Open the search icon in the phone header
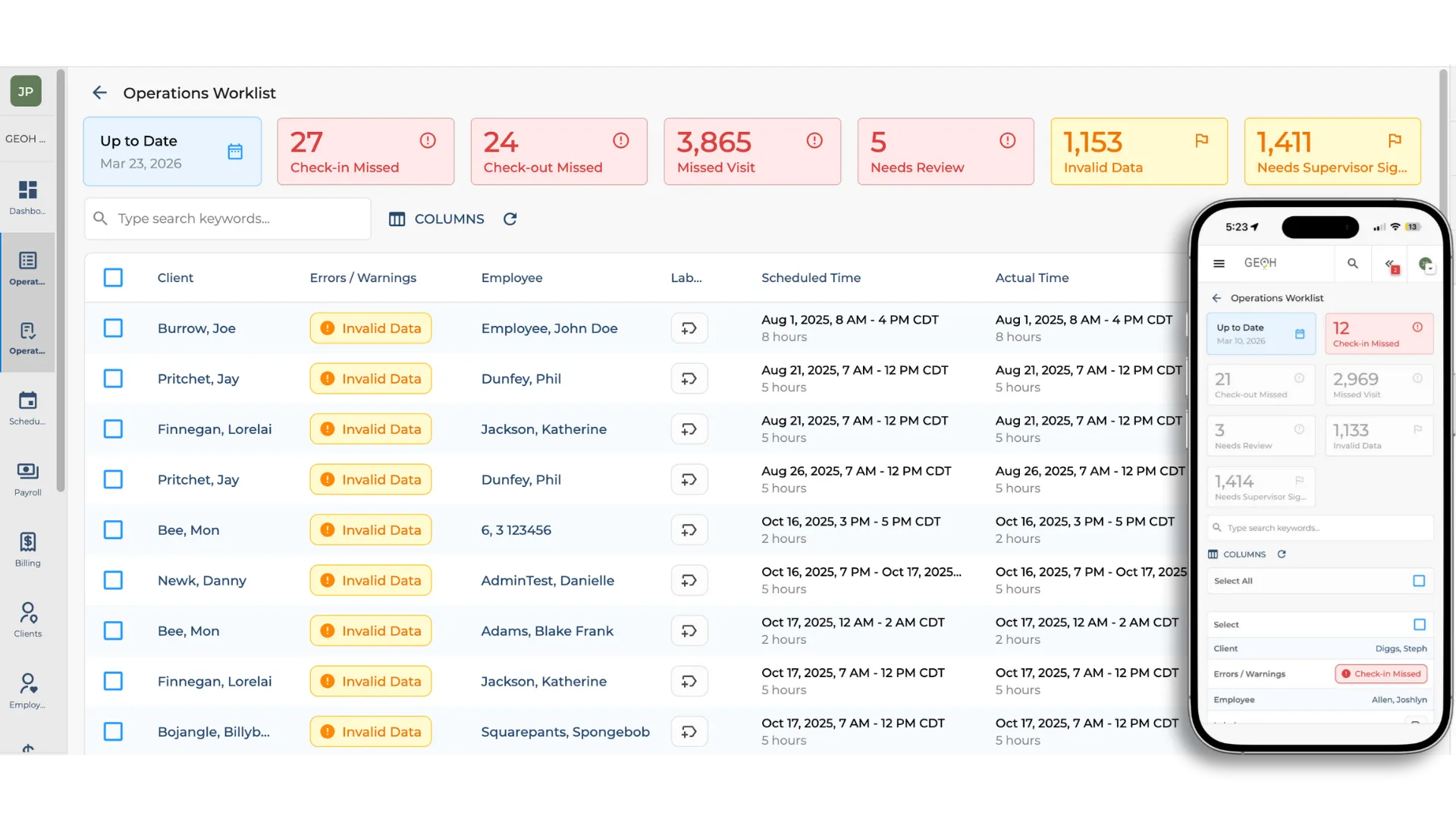Image resolution: width=1456 pixels, height=819 pixels. [x=1353, y=263]
